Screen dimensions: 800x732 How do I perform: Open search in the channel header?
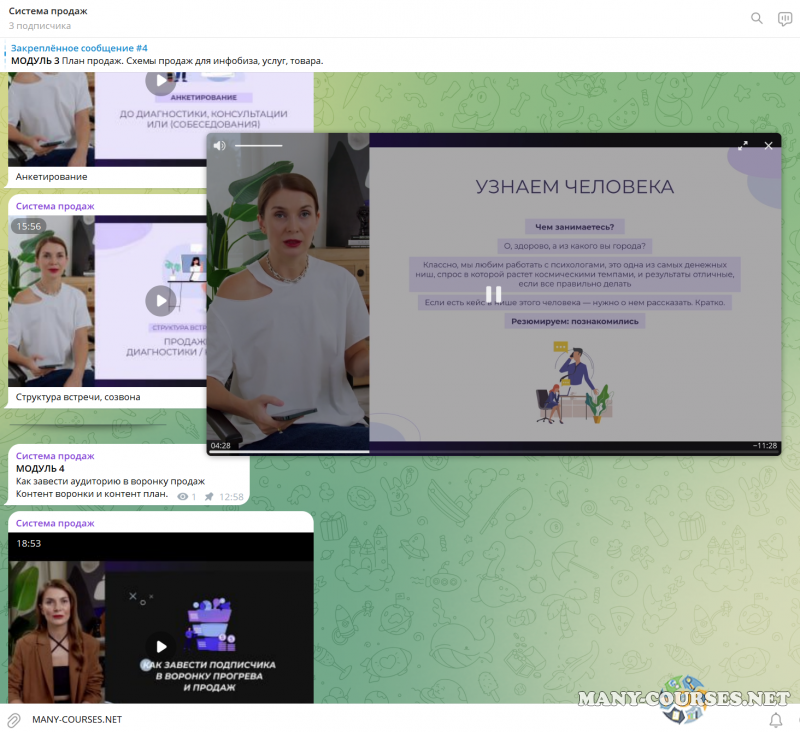click(x=757, y=18)
